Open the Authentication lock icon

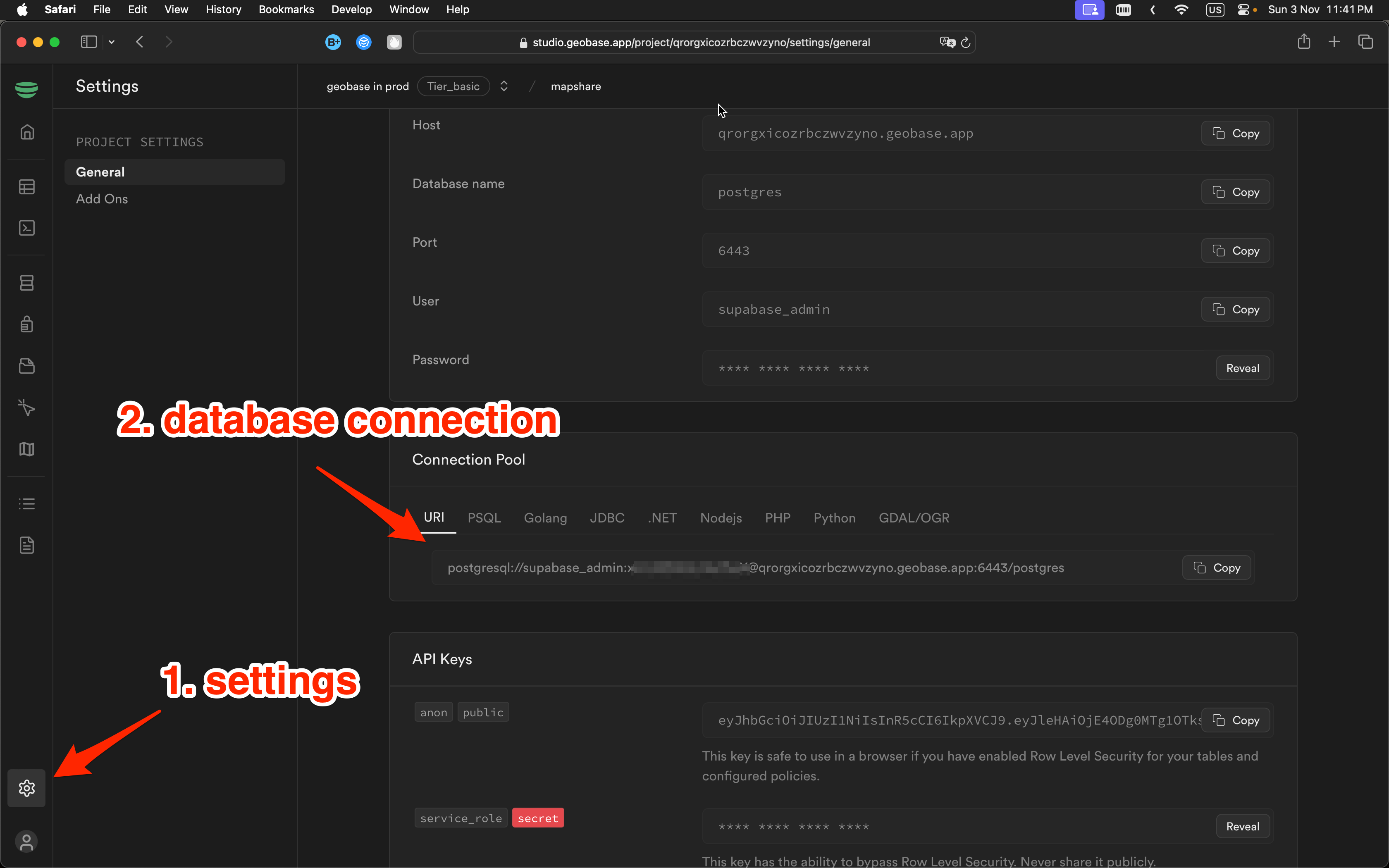click(x=27, y=324)
